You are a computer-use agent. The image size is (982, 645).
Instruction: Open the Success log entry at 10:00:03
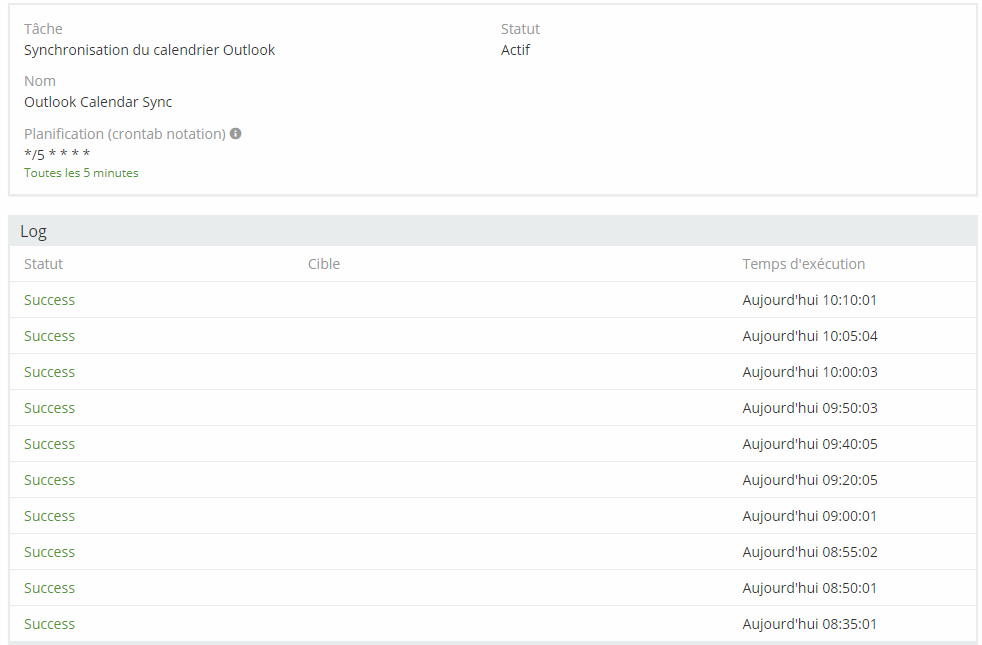(49, 372)
